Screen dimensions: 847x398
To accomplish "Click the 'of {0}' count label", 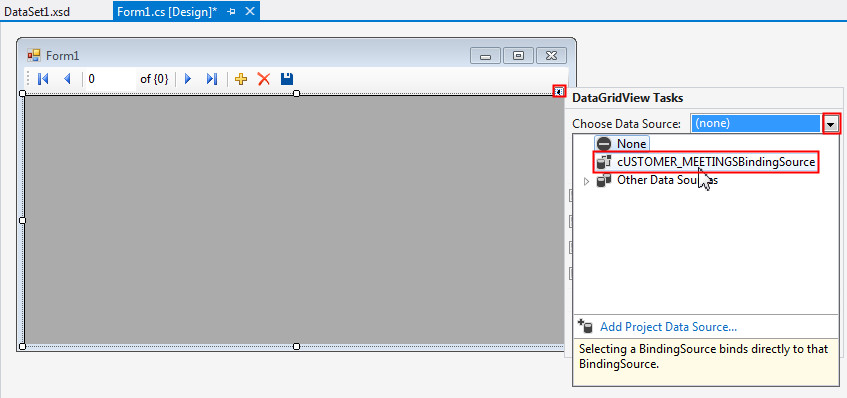I will click(x=154, y=79).
